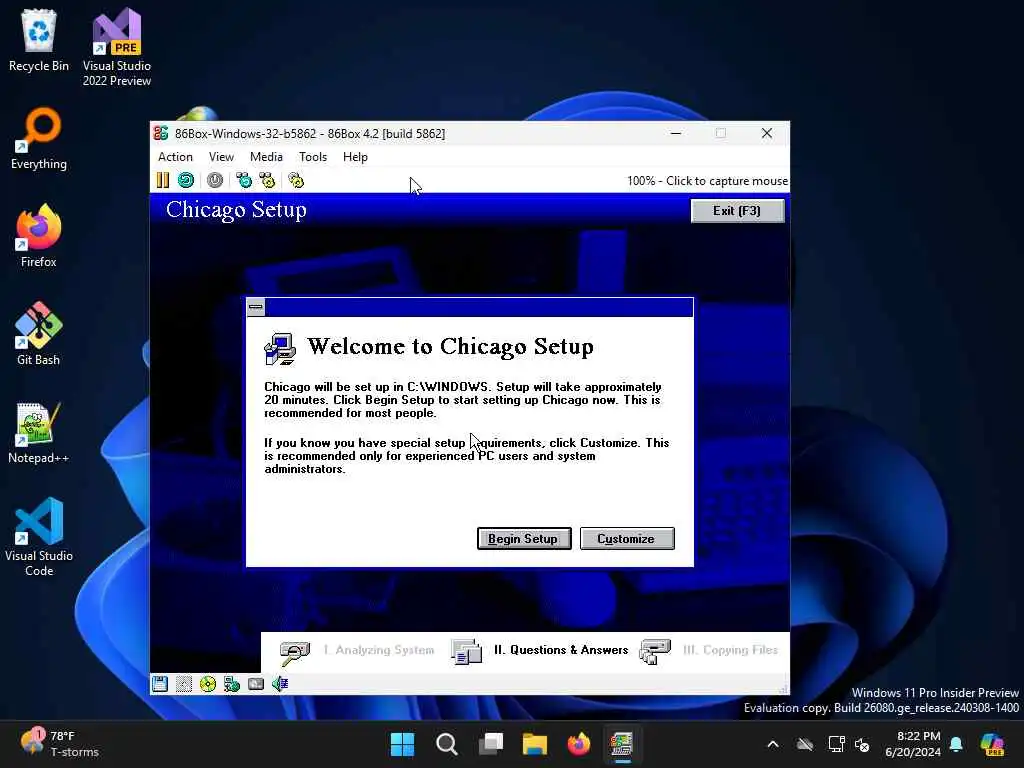Click the 'II. Questions & Answers' label
1024x768 pixels.
coord(561,650)
